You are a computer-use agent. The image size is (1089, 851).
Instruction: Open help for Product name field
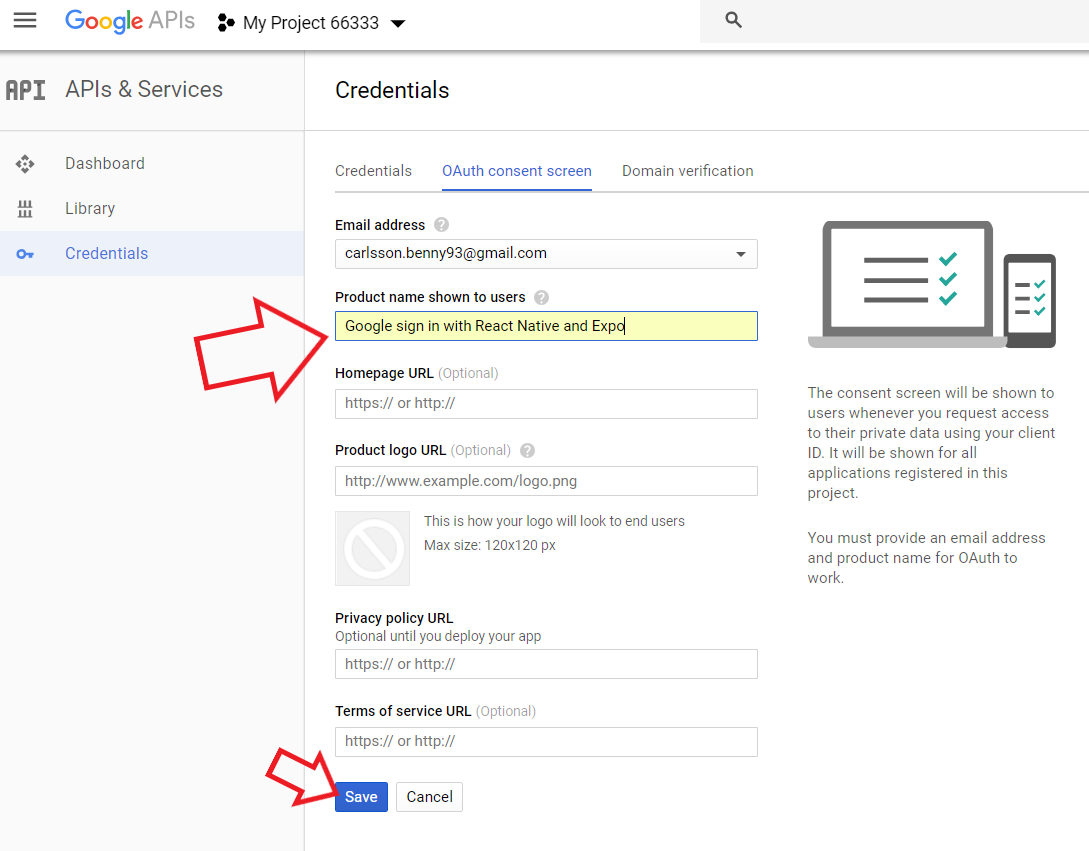pyautogui.click(x=542, y=297)
